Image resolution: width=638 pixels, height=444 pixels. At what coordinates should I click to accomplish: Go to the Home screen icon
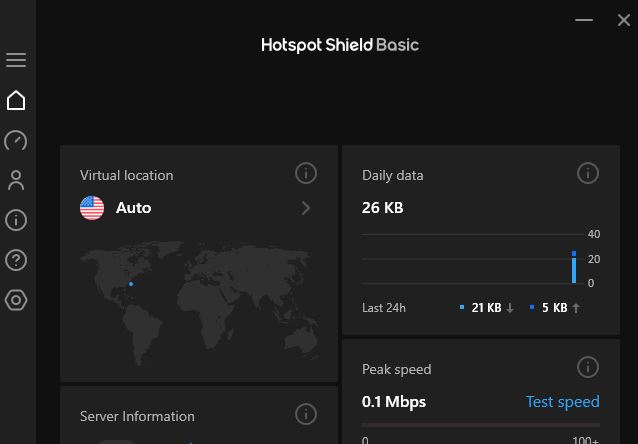pos(16,100)
